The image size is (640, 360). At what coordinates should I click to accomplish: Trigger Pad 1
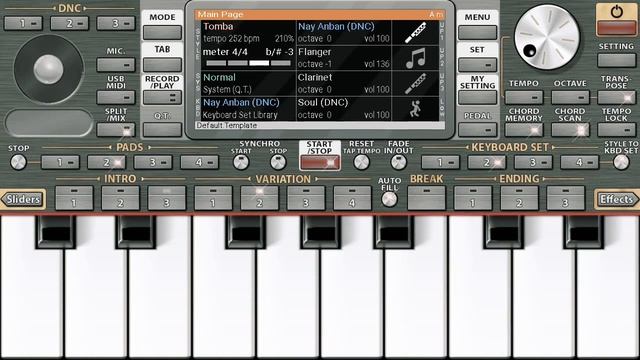click(60, 162)
